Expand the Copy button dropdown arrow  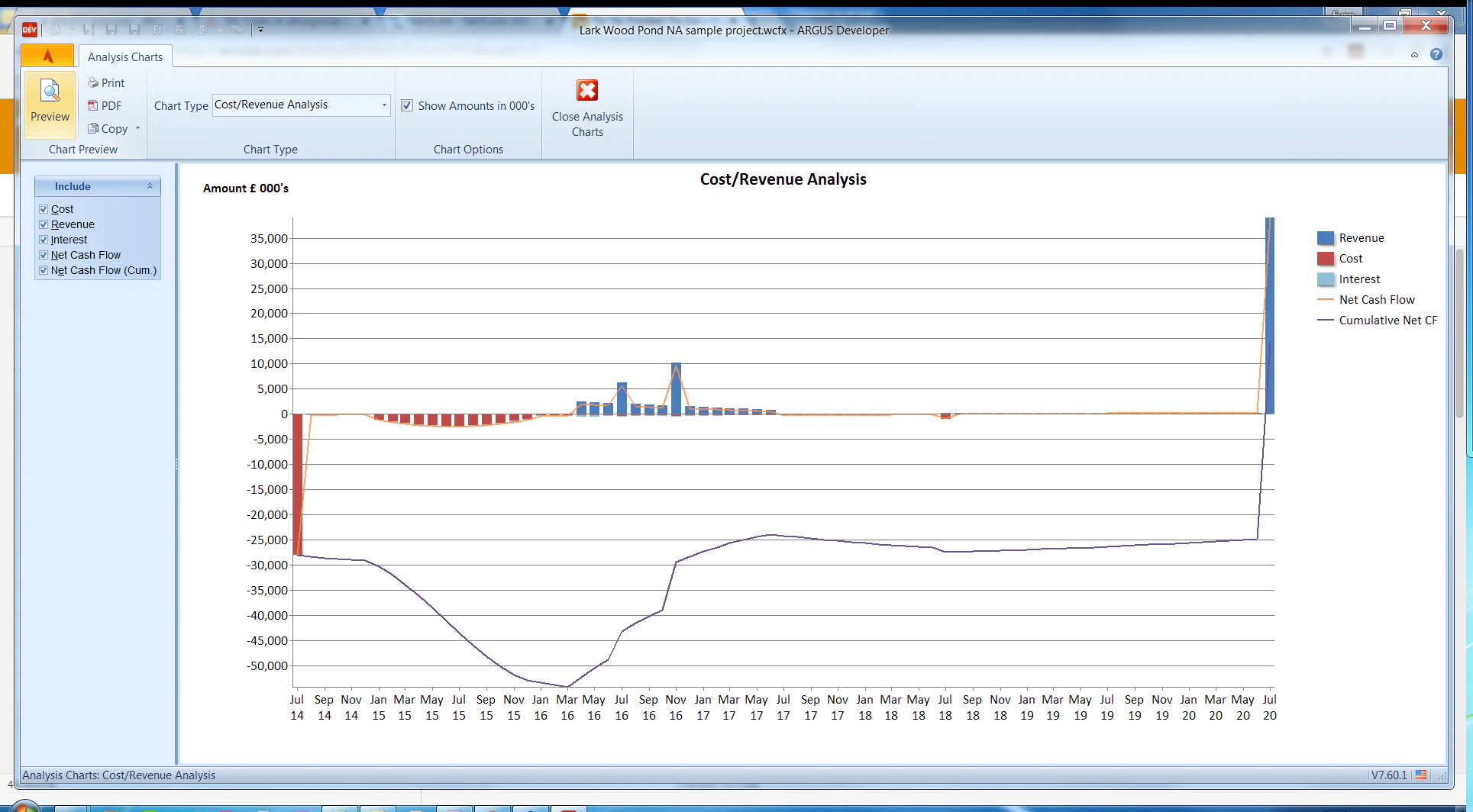pyautogui.click(x=138, y=129)
